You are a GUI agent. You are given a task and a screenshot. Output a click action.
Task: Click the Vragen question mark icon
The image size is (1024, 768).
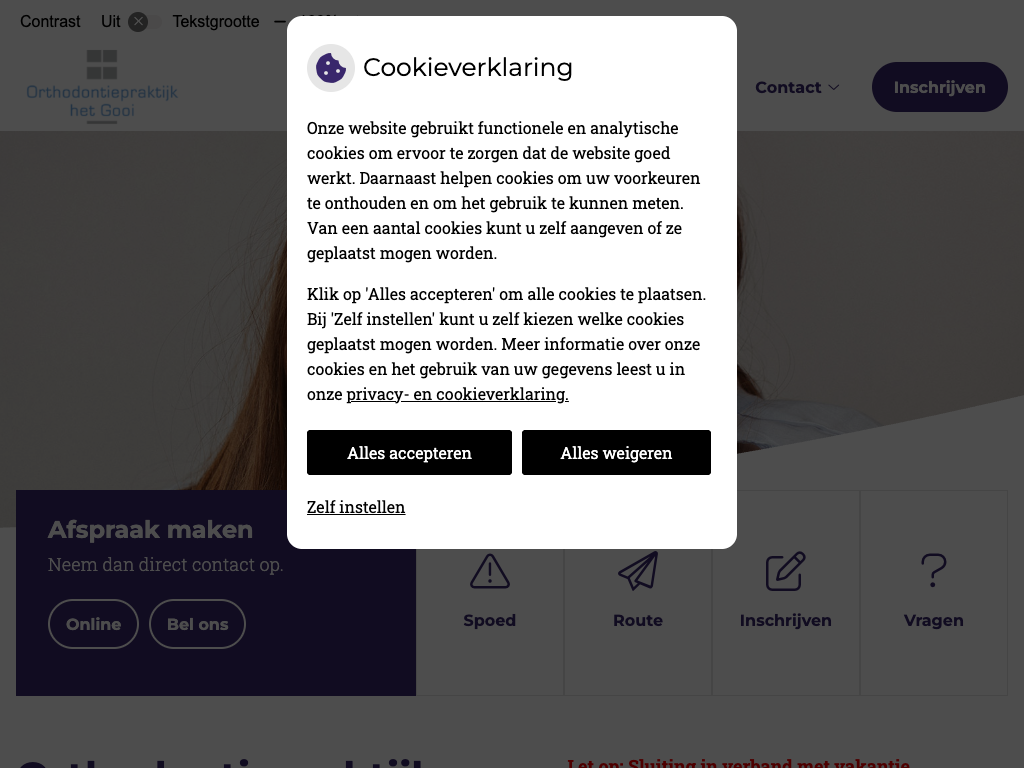pos(933,571)
